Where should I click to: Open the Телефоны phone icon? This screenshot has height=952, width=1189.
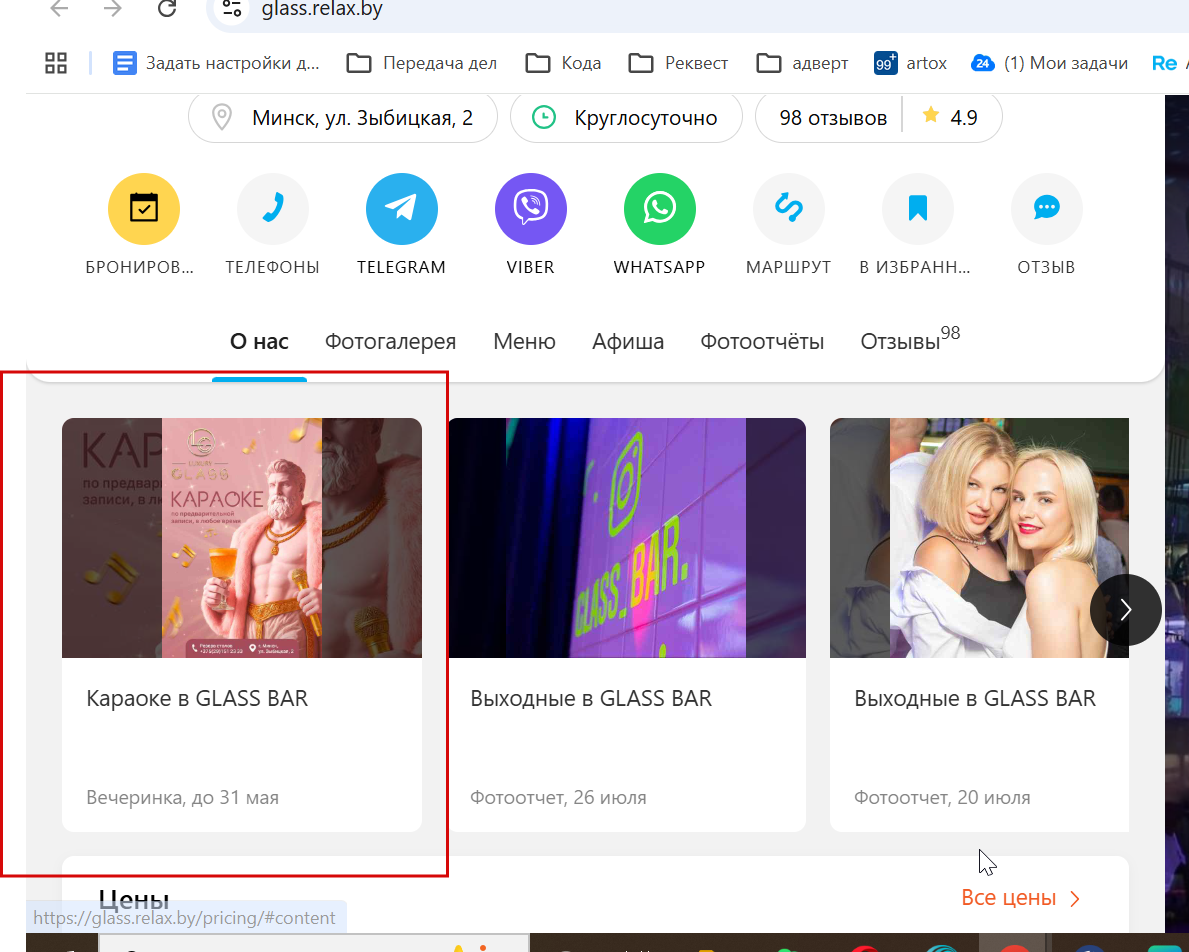pos(273,209)
